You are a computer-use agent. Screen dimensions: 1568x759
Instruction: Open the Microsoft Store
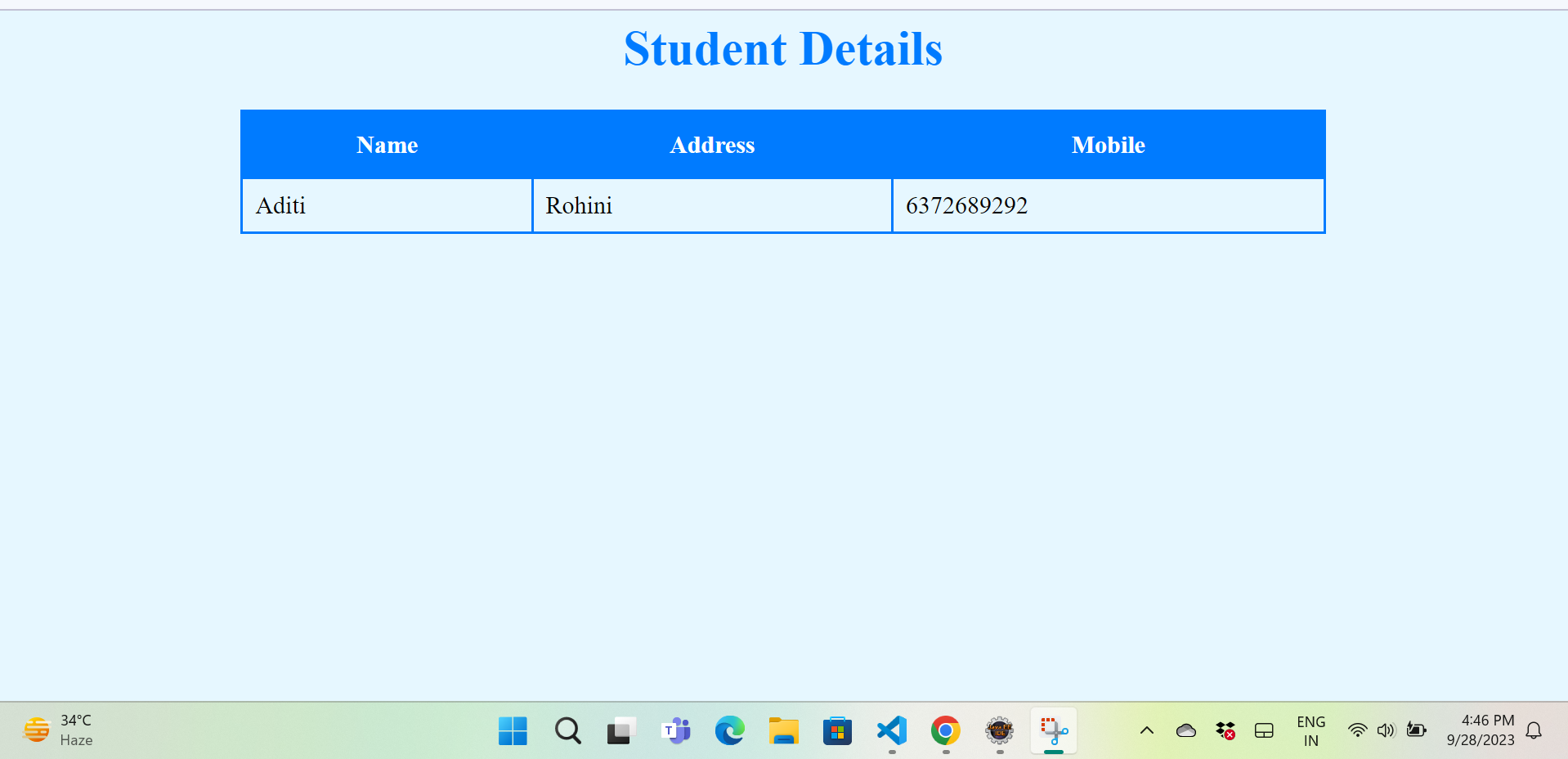[836, 730]
